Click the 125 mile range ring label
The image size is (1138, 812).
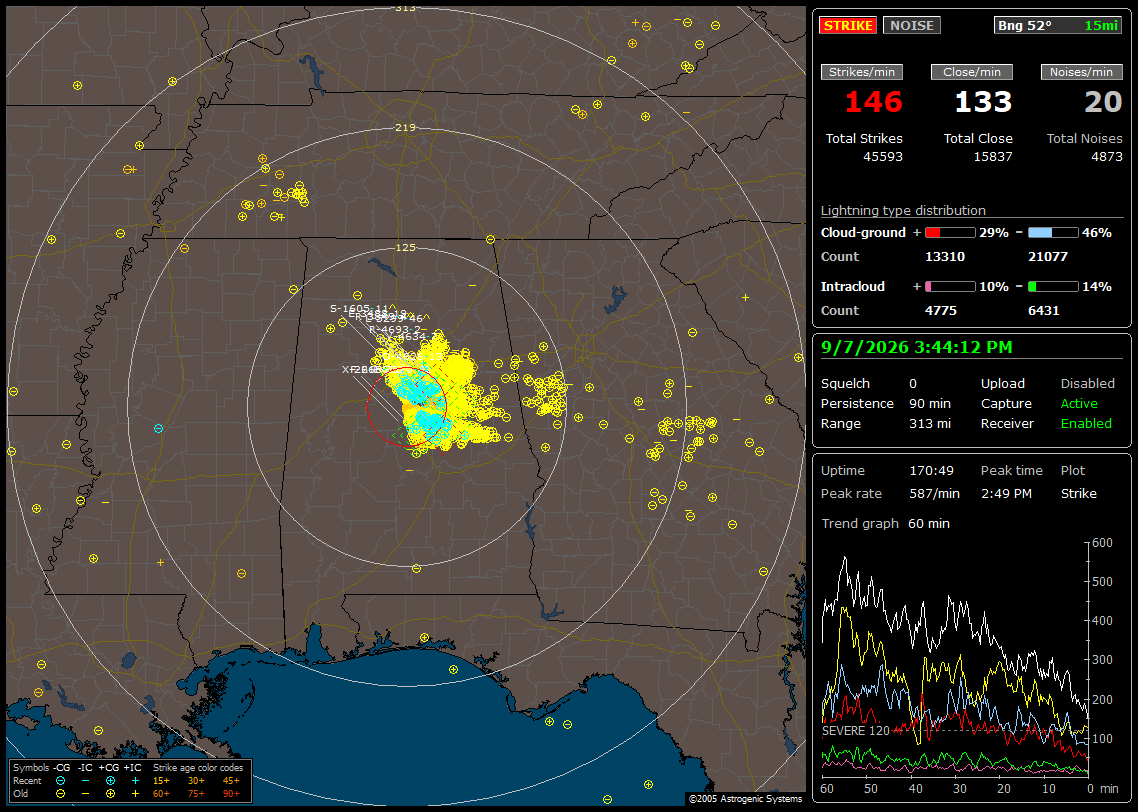coord(405,247)
